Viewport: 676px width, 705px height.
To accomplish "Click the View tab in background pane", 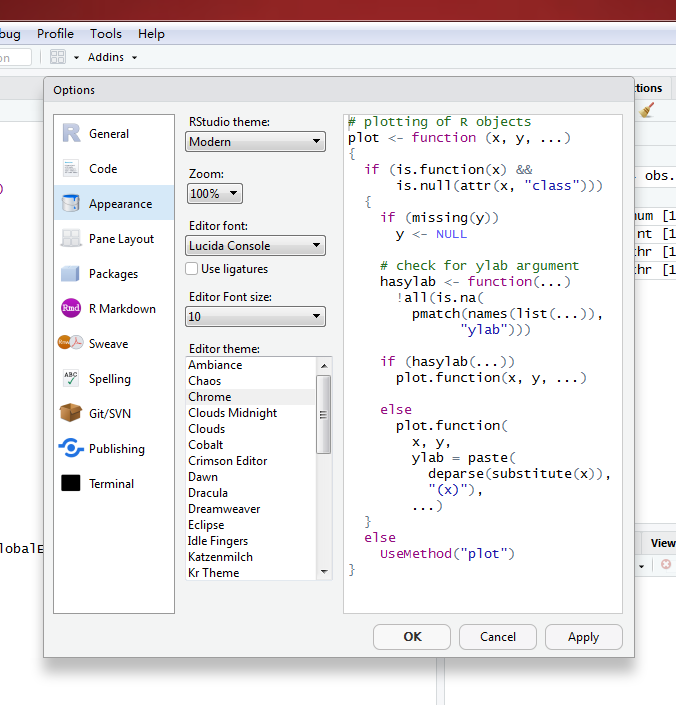I will coord(663,543).
